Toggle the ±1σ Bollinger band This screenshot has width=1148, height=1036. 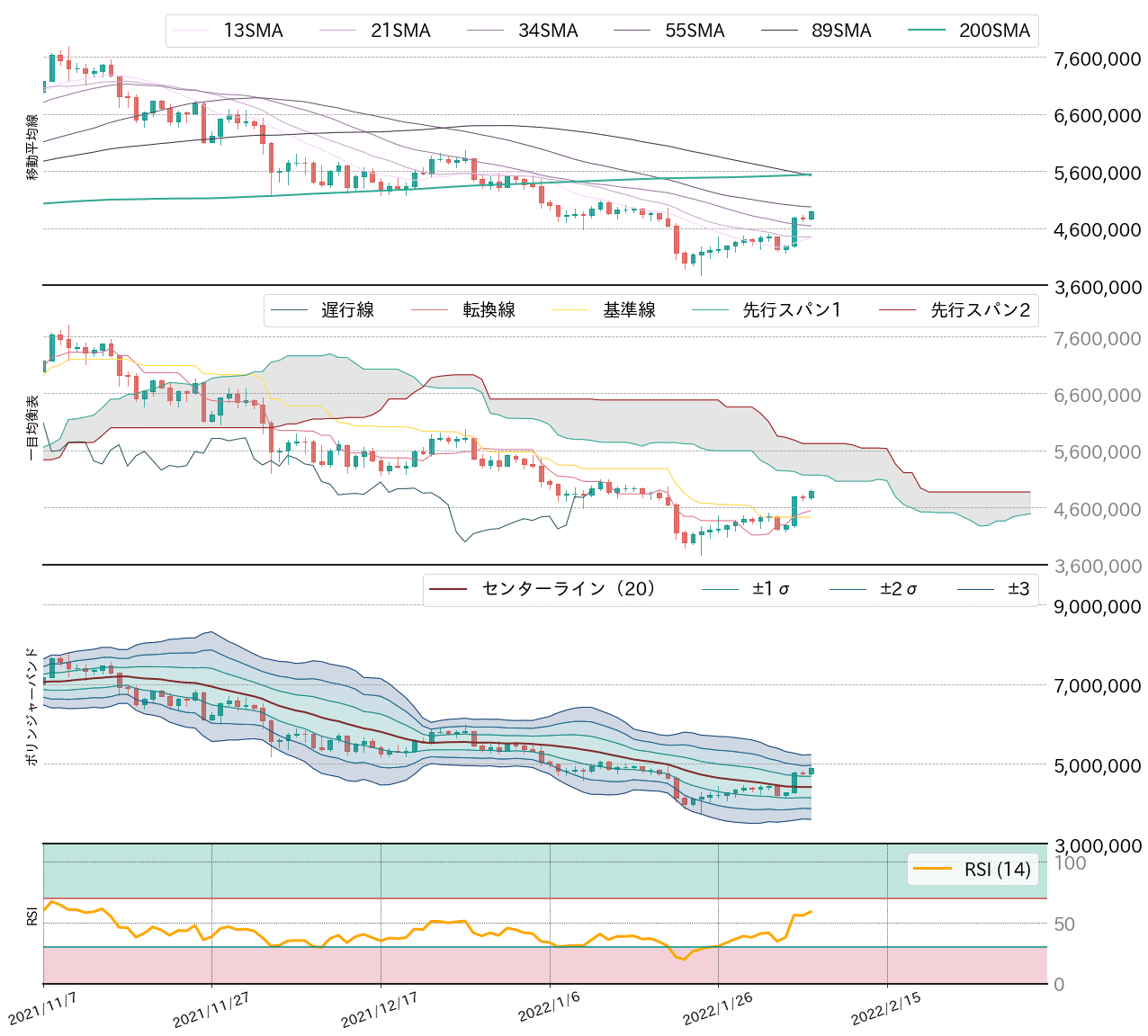click(x=721, y=589)
